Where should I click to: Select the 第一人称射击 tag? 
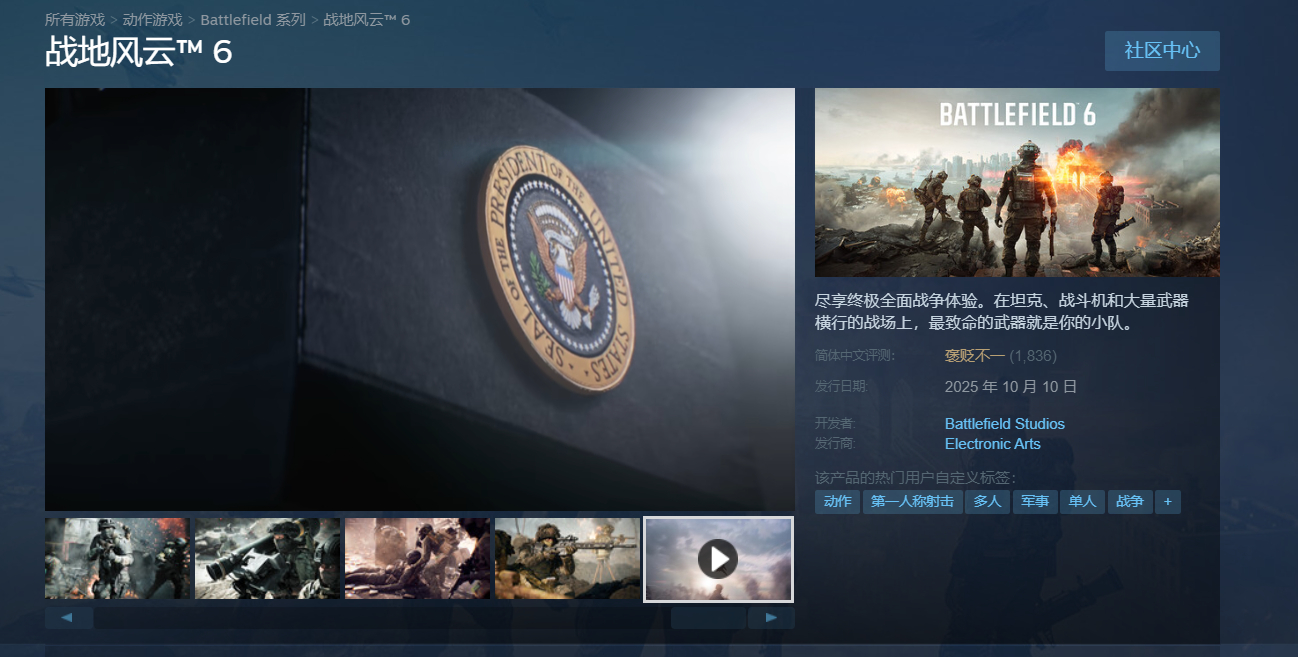coord(912,502)
